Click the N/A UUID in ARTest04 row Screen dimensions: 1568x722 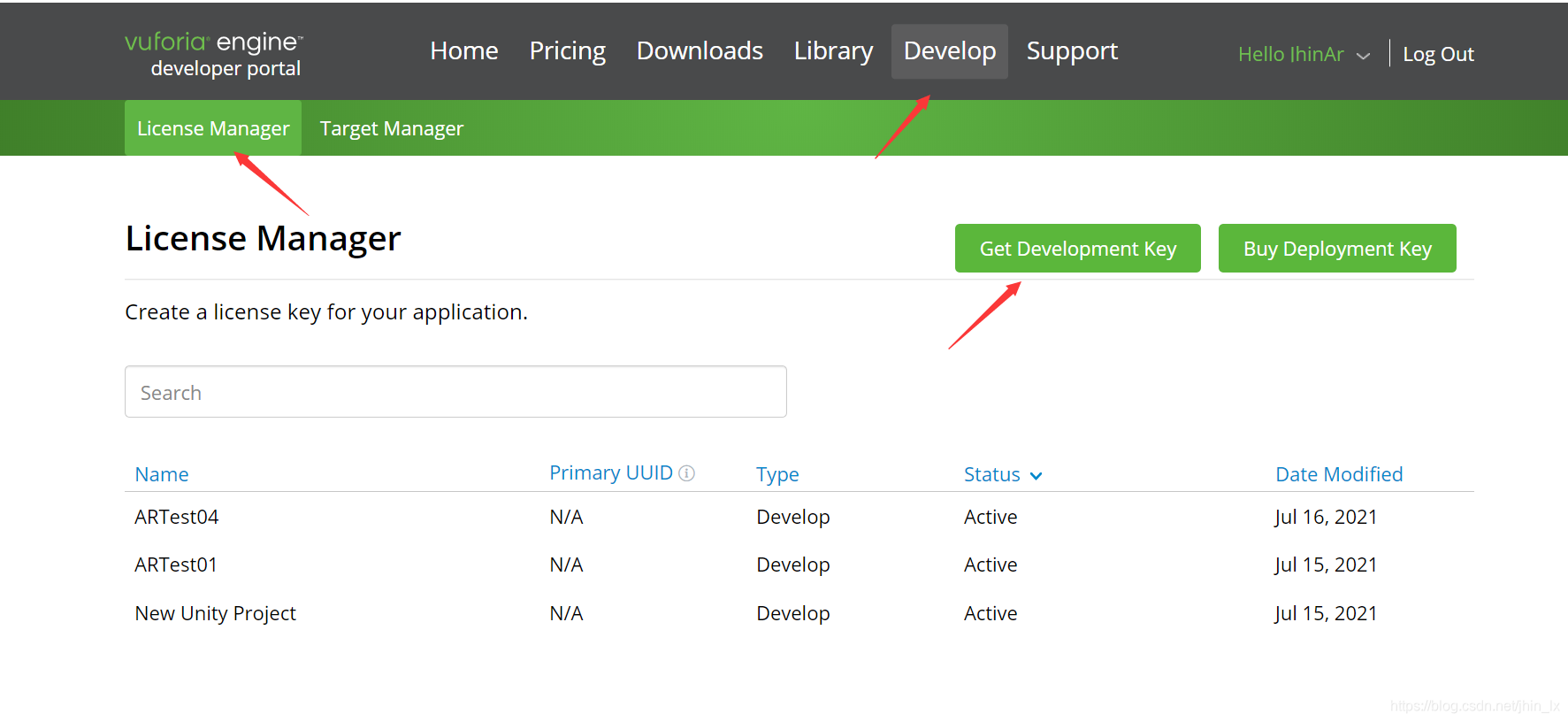click(566, 517)
